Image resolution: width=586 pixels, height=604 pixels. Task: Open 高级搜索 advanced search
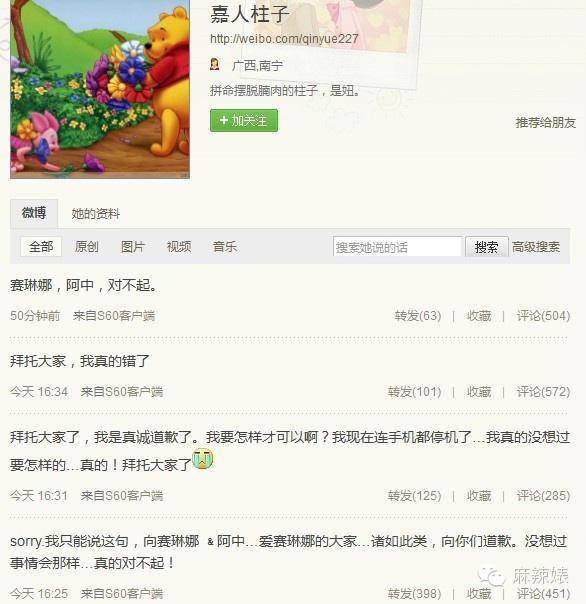(x=536, y=247)
